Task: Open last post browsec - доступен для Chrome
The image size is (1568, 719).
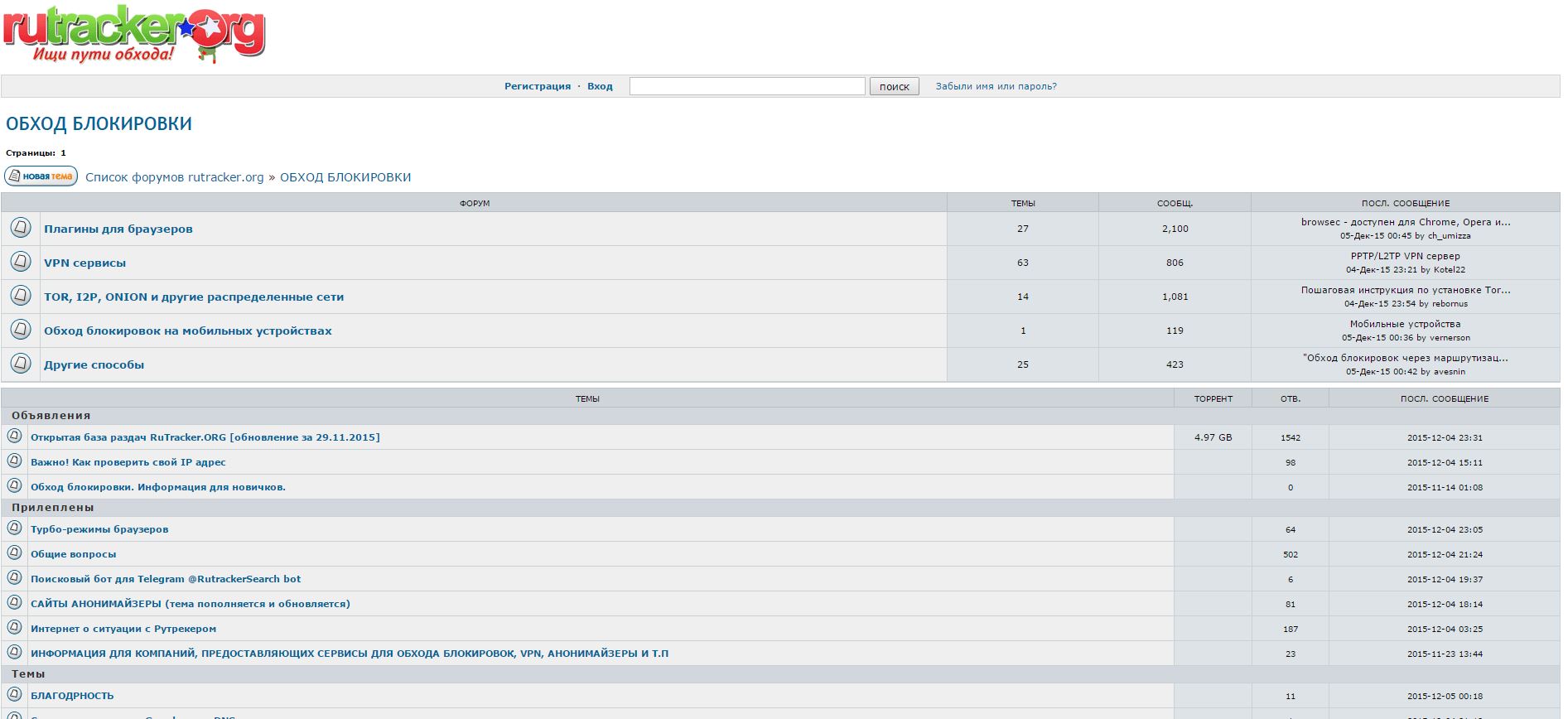Action: 1406,222
